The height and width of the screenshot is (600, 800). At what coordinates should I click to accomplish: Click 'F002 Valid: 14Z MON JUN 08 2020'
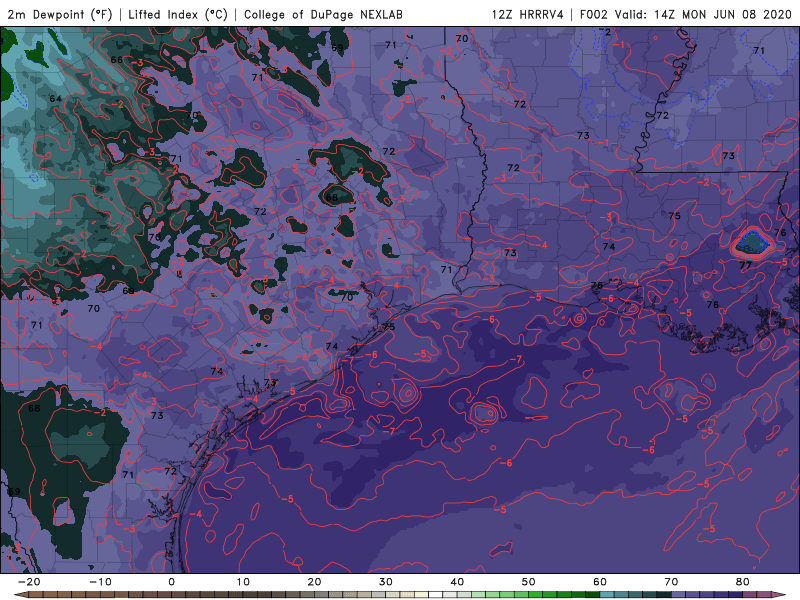[x=685, y=15]
